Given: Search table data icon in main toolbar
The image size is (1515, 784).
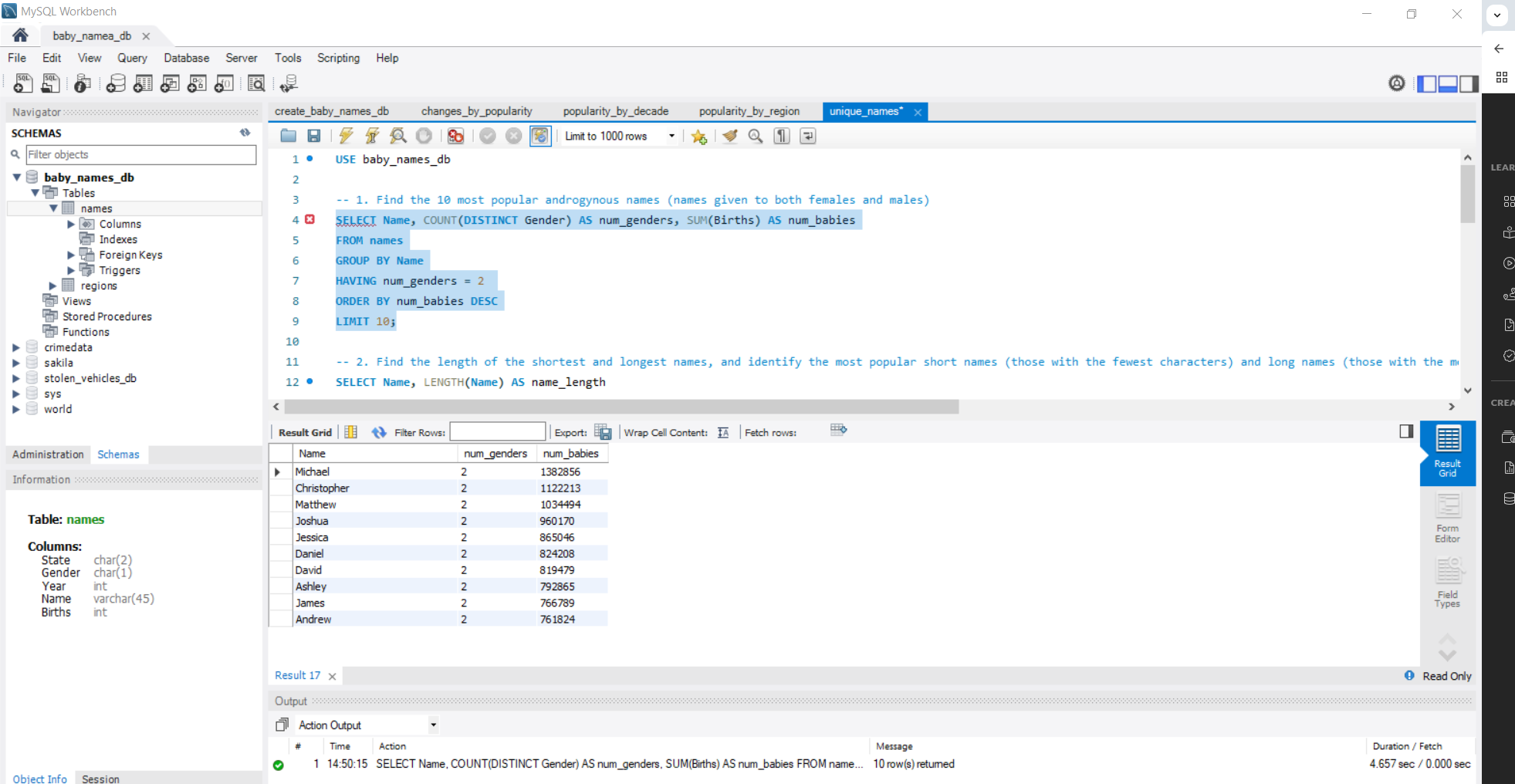Looking at the screenshot, I should coord(256,83).
